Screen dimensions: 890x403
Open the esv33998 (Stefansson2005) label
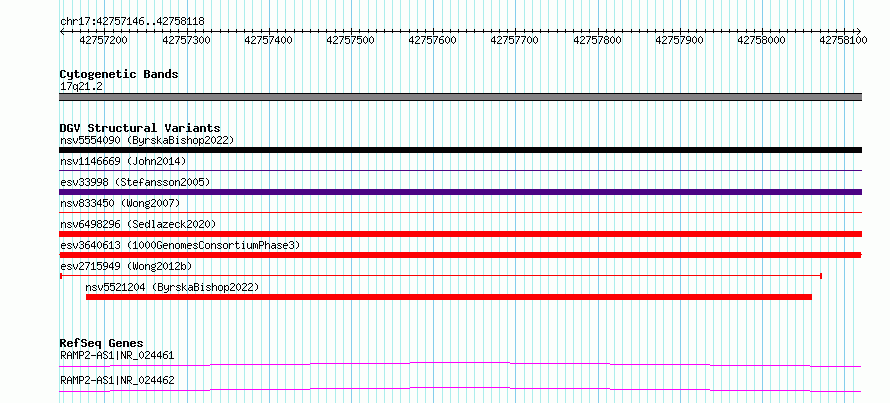[135, 182]
